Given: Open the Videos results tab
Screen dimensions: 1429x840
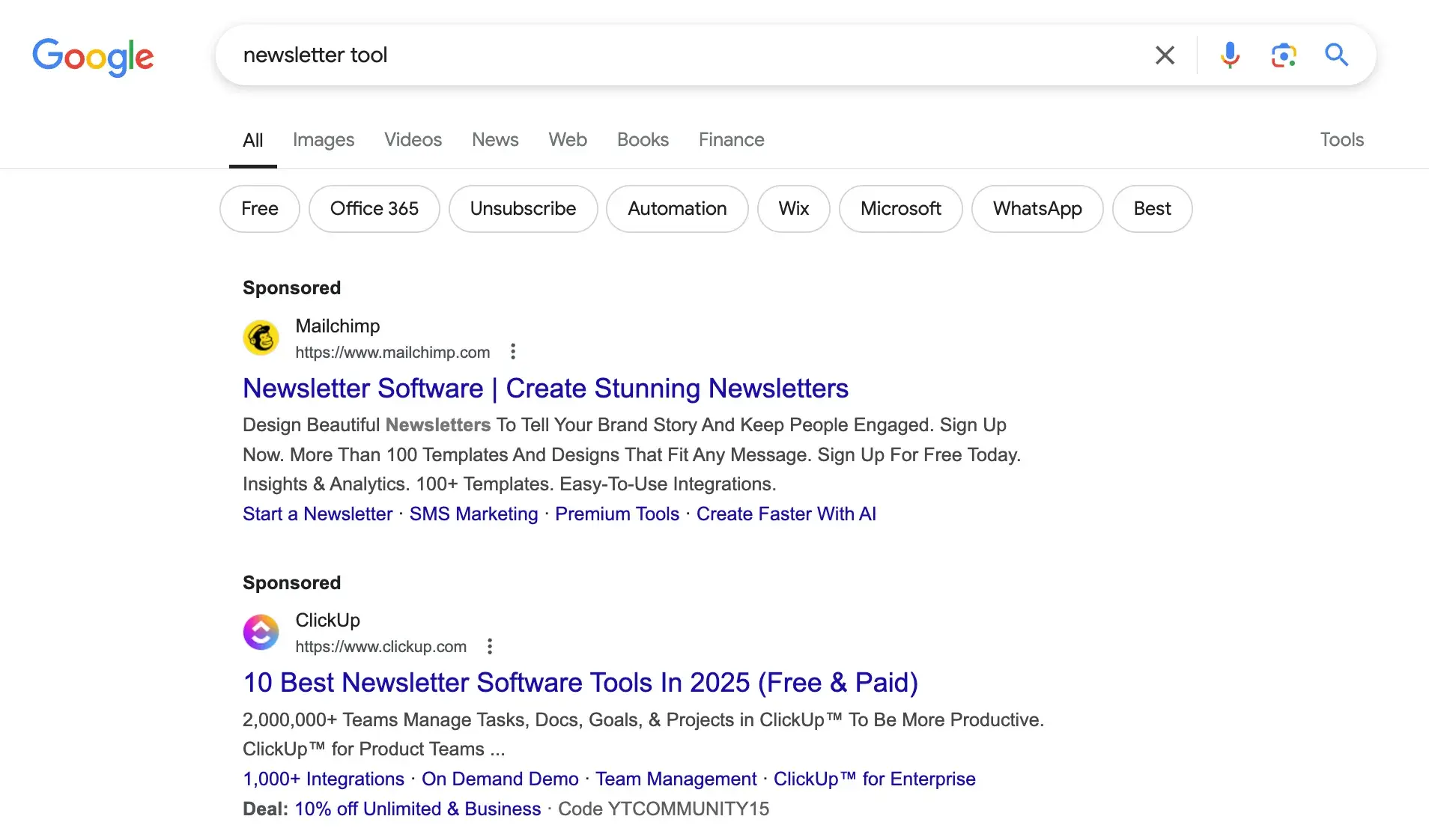Looking at the screenshot, I should point(413,140).
